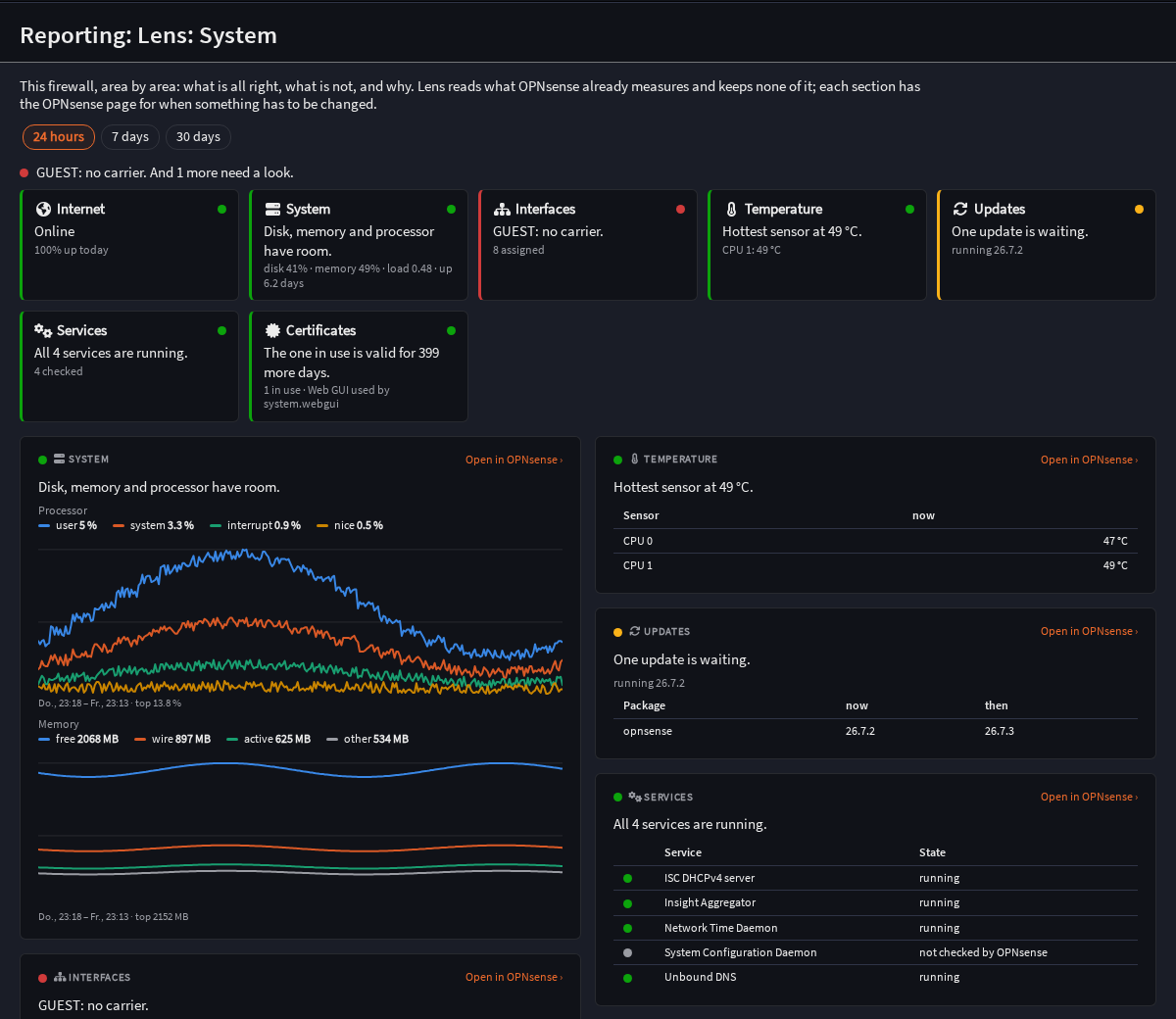Open Updates section in OPNsense
This screenshot has width=1176, height=1019.
tap(1089, 631)
